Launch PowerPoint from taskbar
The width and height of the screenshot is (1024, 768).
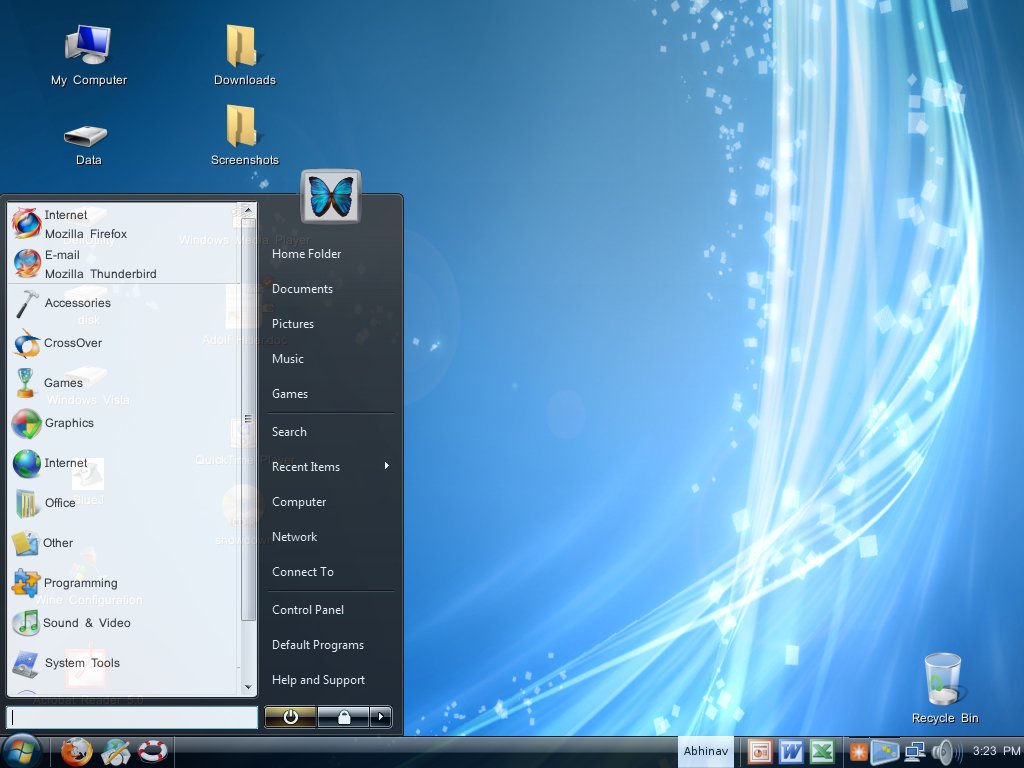[760, 752]
